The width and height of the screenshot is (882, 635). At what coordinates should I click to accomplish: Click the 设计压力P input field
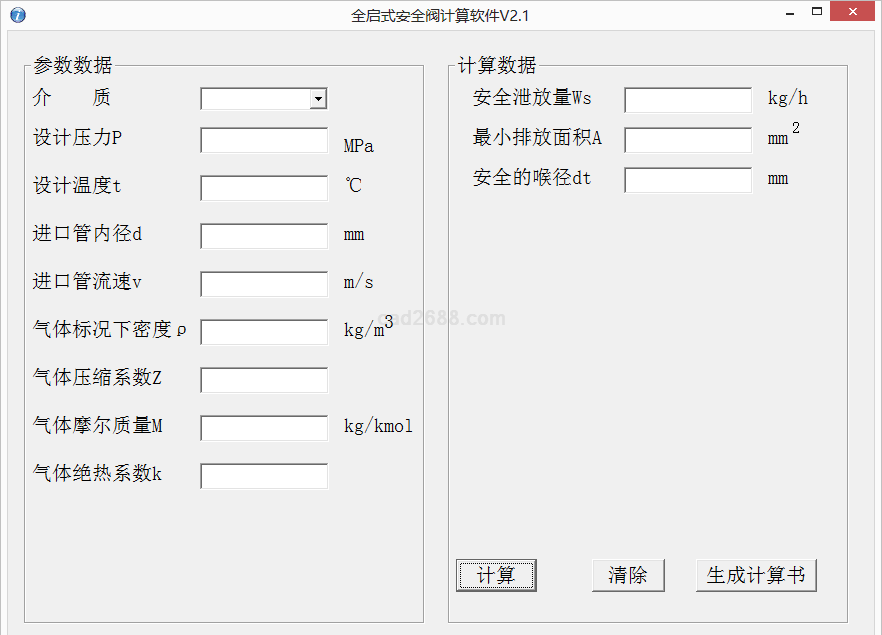point(264,141)
